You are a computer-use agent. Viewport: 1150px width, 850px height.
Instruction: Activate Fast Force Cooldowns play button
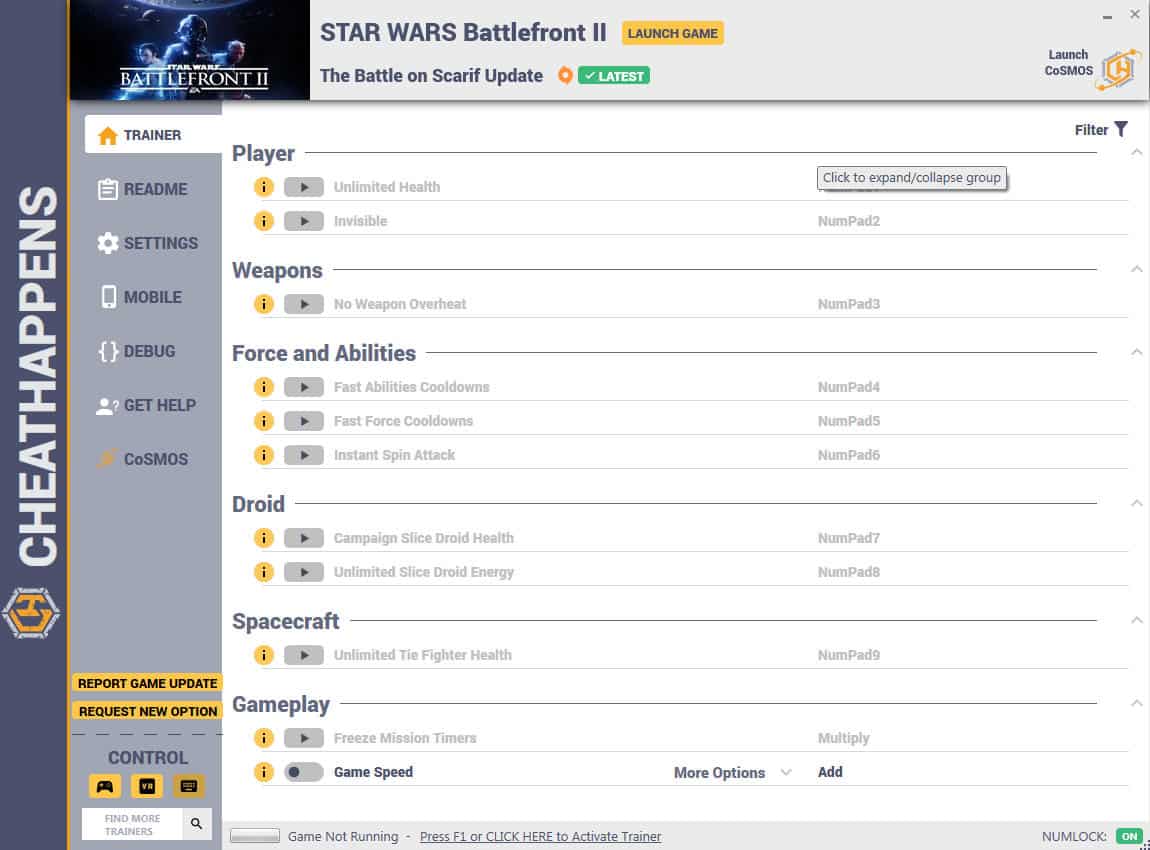(304, 421)
